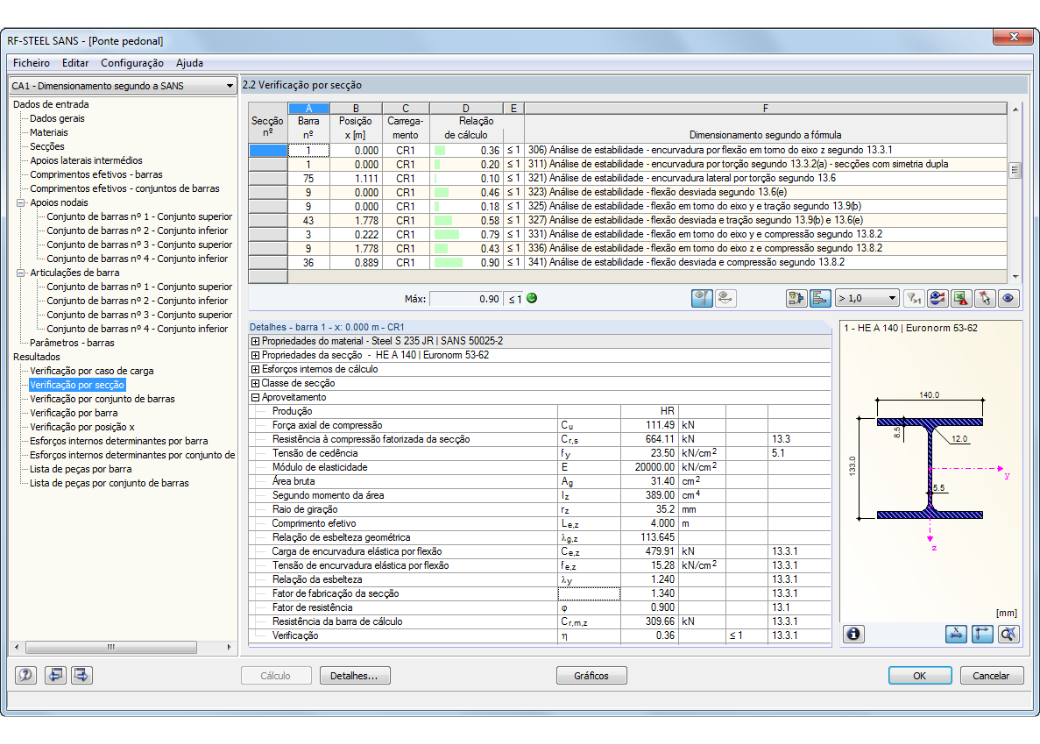Click the filter greater-than-one ratio icon

(915, 298)
